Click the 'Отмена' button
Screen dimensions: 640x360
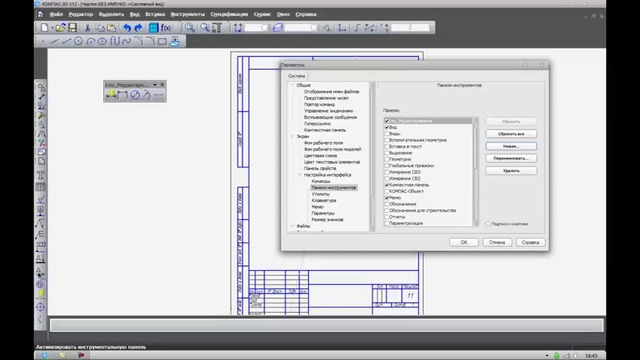coord(497,242)
